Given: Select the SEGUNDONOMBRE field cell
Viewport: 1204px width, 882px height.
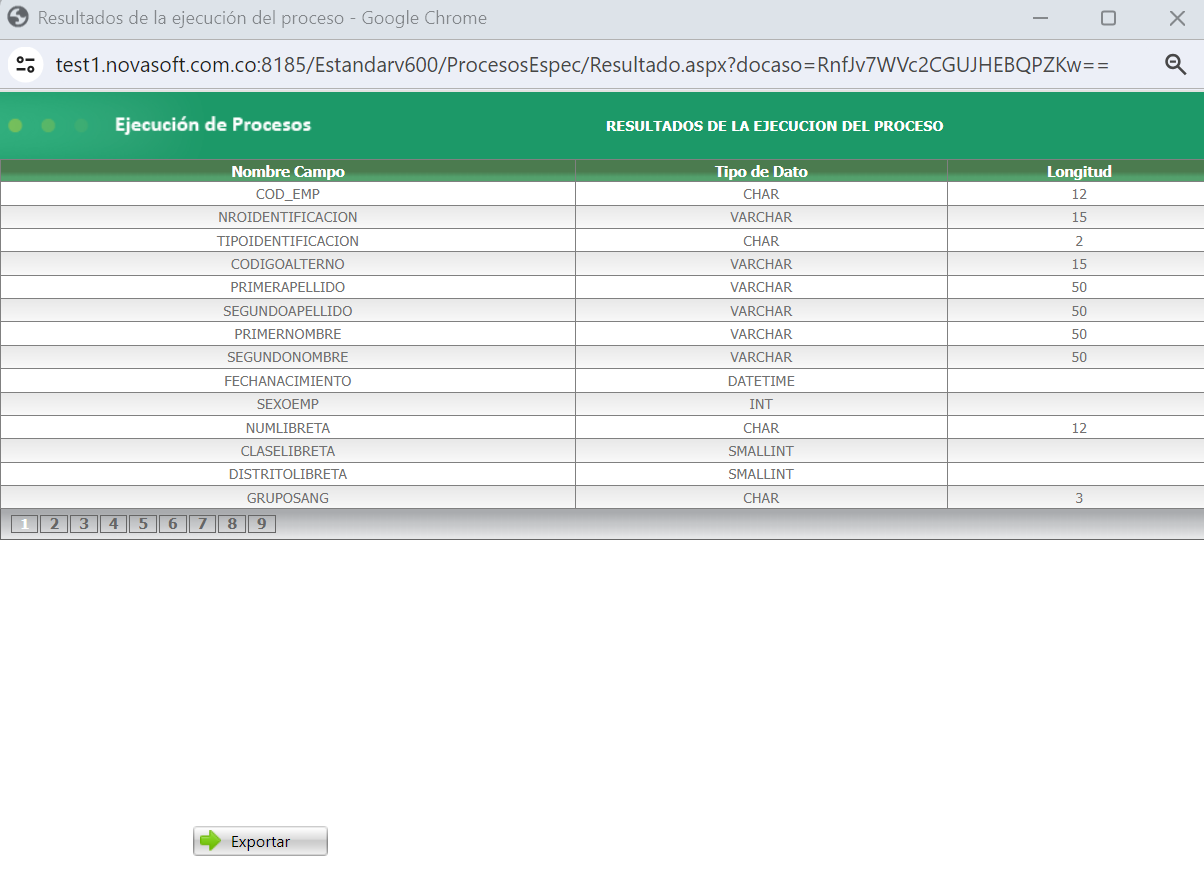Looking at the screenshot, I should point(288,357).
